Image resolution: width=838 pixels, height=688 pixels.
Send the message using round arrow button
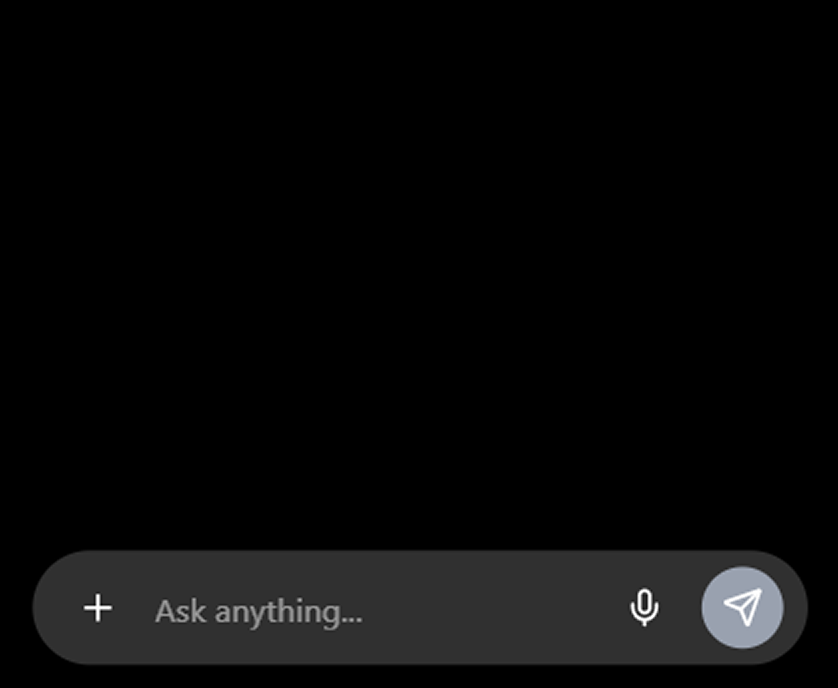tap(742, 608)
